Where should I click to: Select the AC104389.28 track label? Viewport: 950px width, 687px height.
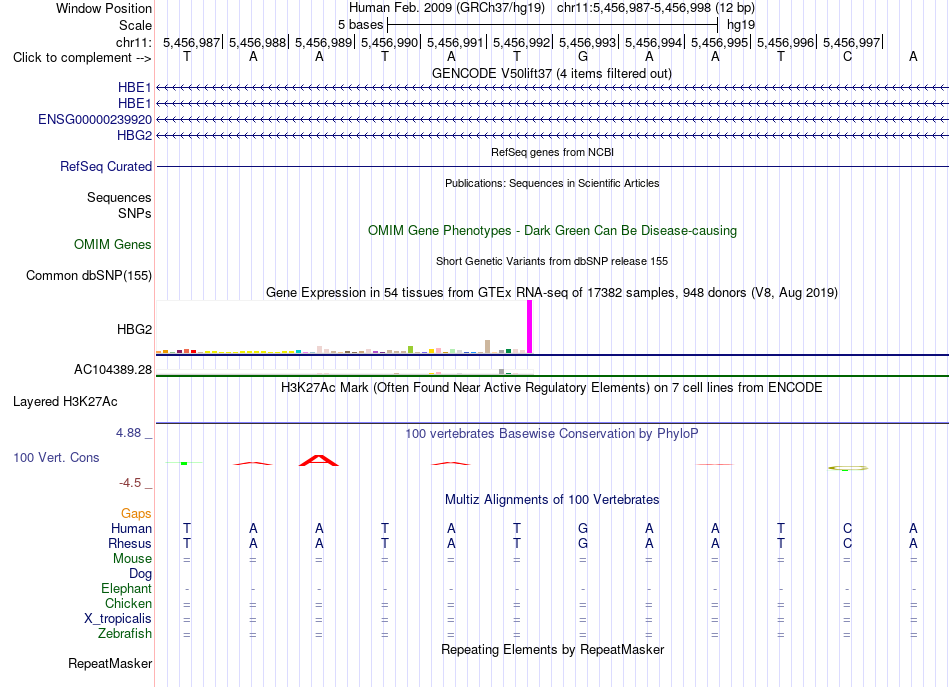(113, 370)
